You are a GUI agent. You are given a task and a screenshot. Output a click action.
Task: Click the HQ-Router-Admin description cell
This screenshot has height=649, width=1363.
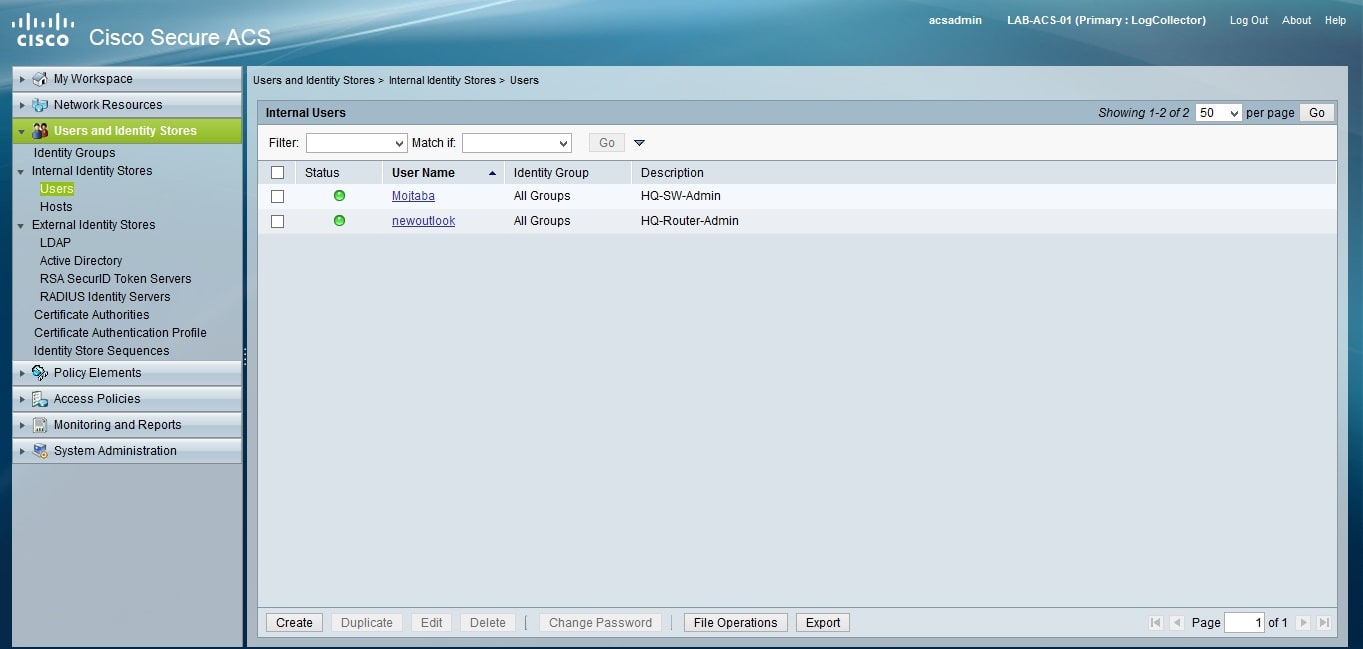(x=690, y=221)
